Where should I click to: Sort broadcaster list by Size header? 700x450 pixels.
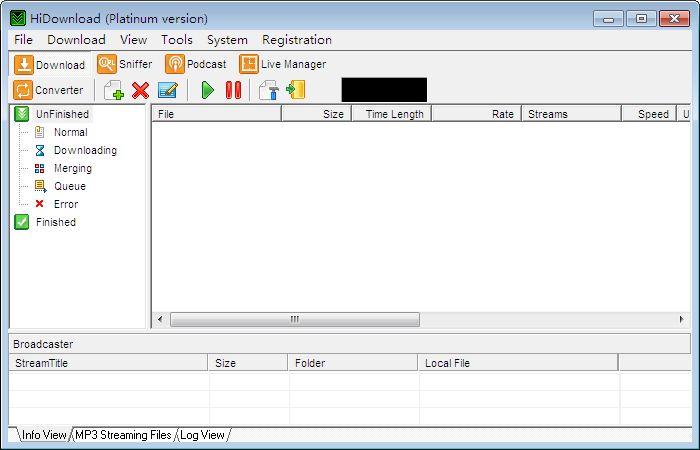[x=248, y=363]
